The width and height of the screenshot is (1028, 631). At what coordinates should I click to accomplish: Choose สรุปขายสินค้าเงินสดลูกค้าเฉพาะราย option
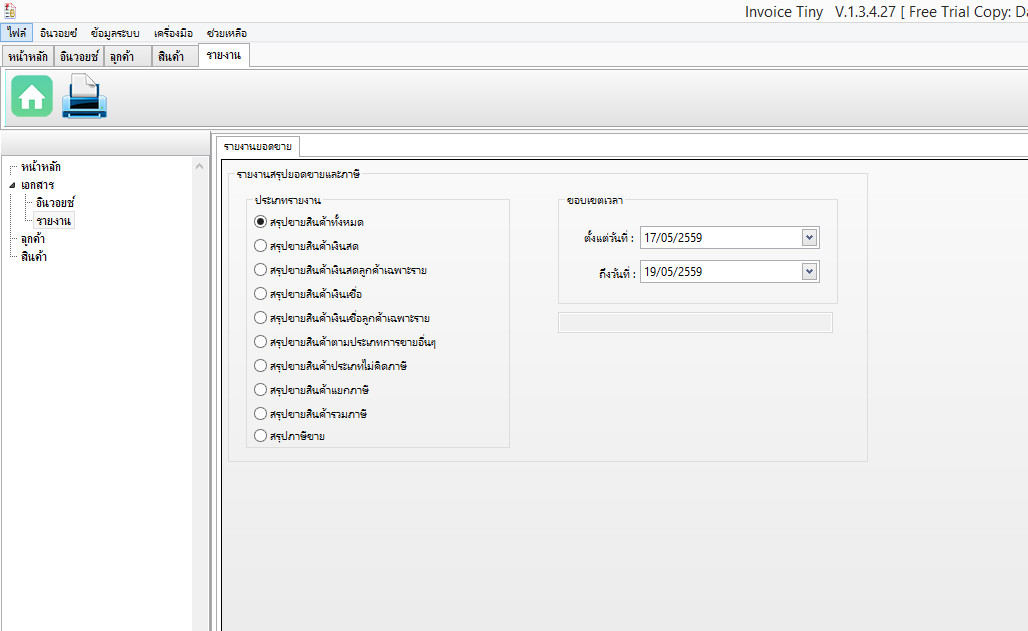coord(340,270)
